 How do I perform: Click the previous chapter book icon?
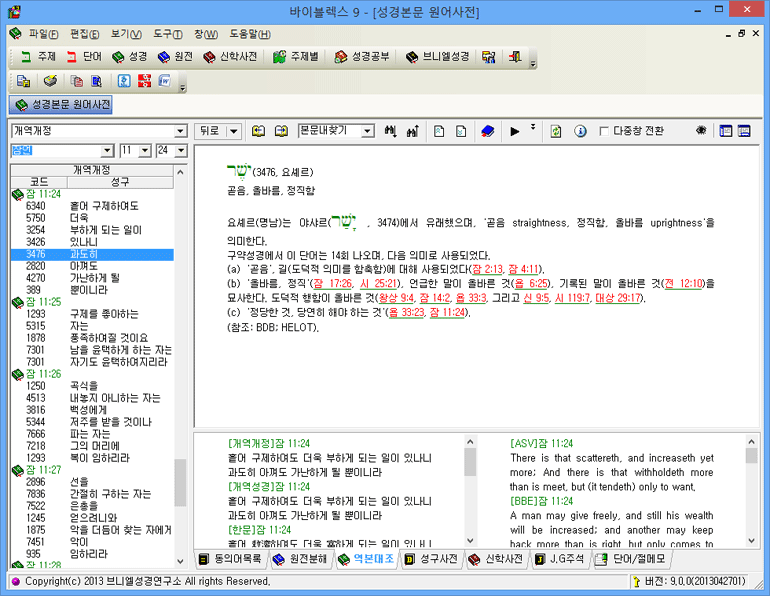(x=258, y=131)
